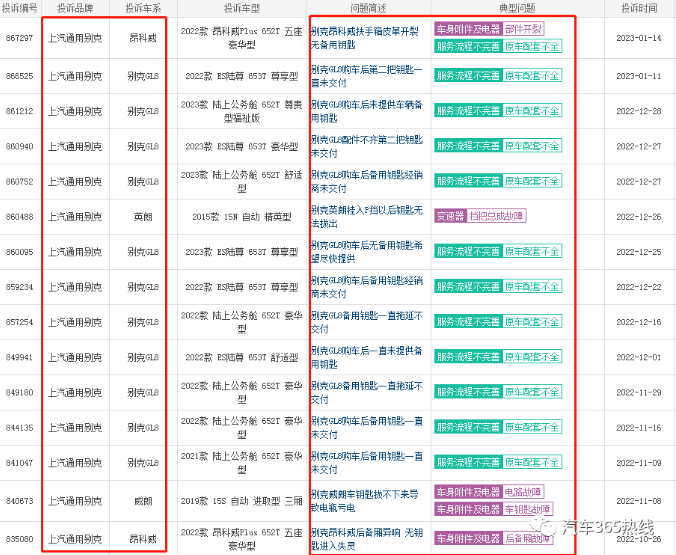Click the 英朗 car series cell
Image resolution: width=676 pixels, height=555 pixels.
click(x=143, y=217)
